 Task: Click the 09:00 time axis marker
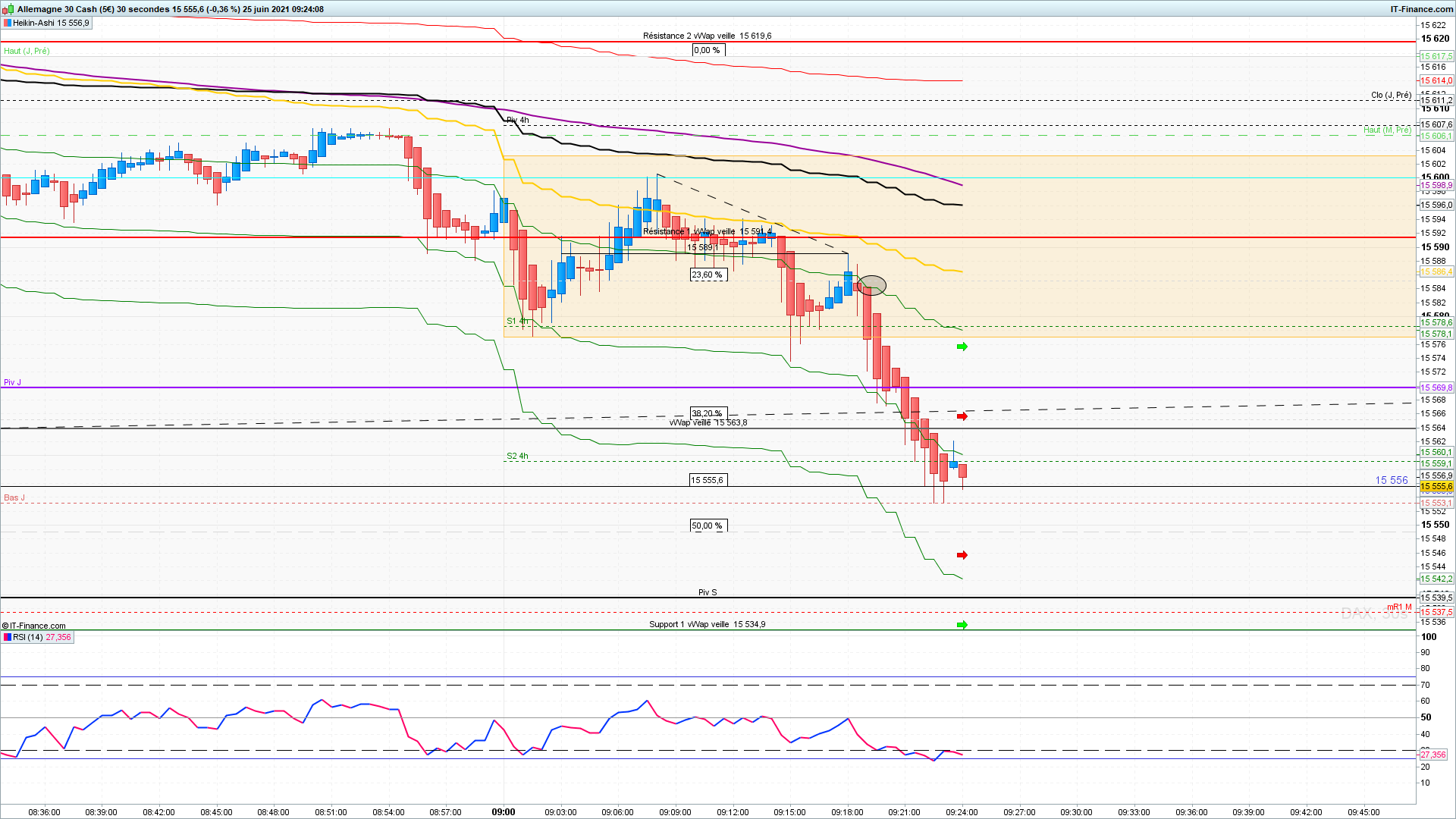(x=504, y=812)
